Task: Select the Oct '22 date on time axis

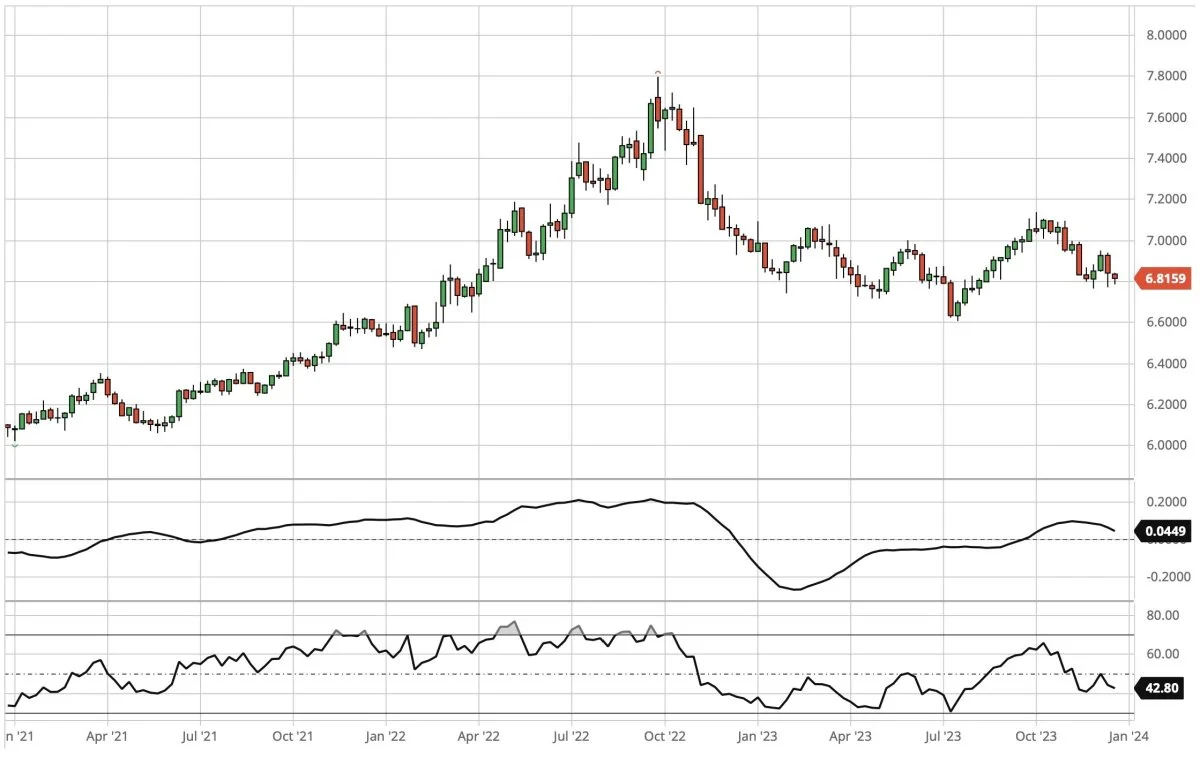Action: [664, 737]
